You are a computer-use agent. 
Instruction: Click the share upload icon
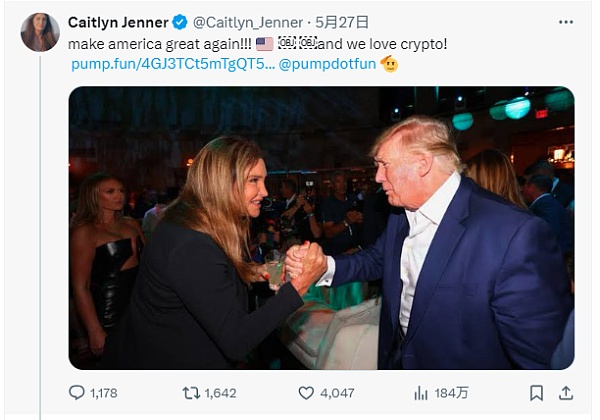tap(566, 393)
